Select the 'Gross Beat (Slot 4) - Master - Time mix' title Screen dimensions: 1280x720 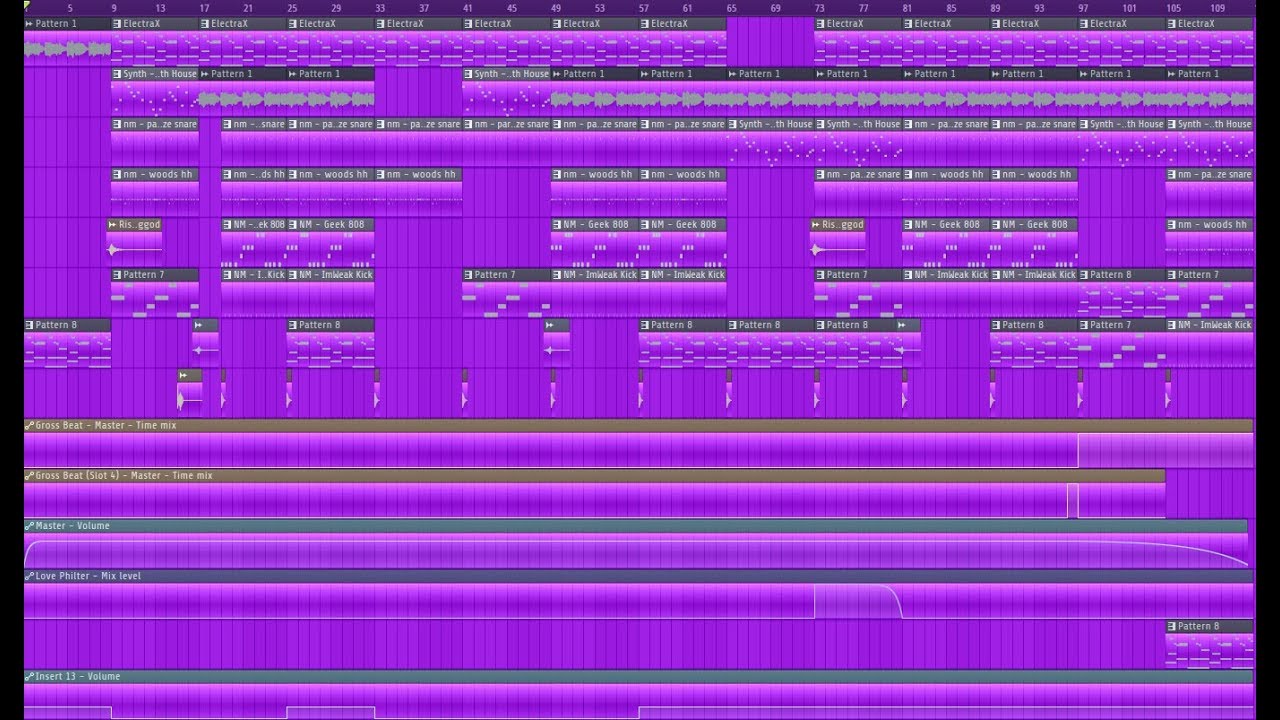pyautogui.click(x=124, y=475)
